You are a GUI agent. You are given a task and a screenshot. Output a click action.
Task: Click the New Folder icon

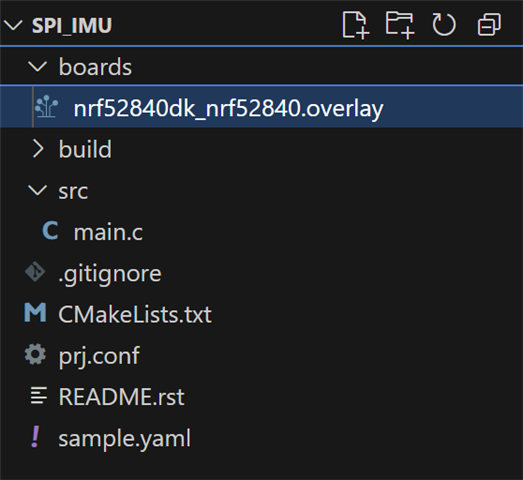click(400, 25)
